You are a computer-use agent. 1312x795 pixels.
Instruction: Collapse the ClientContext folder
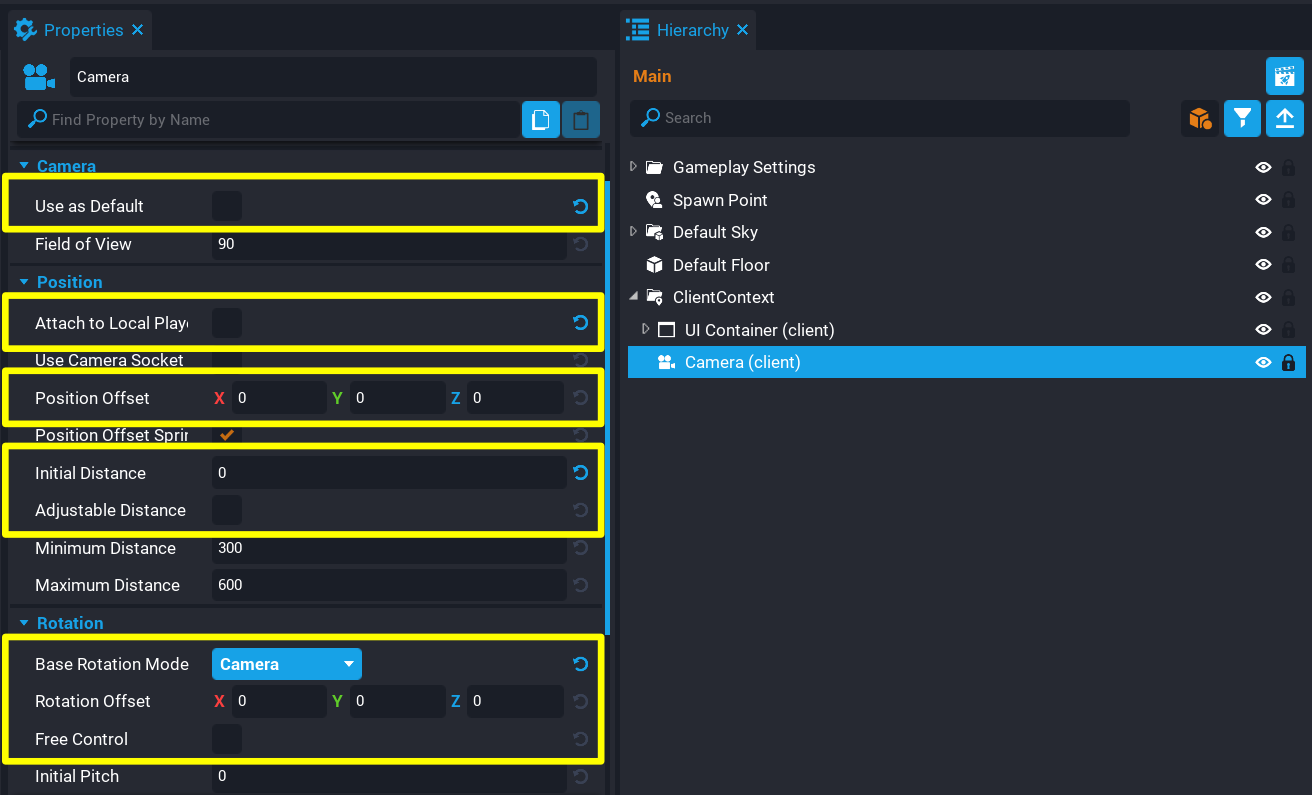633,297
